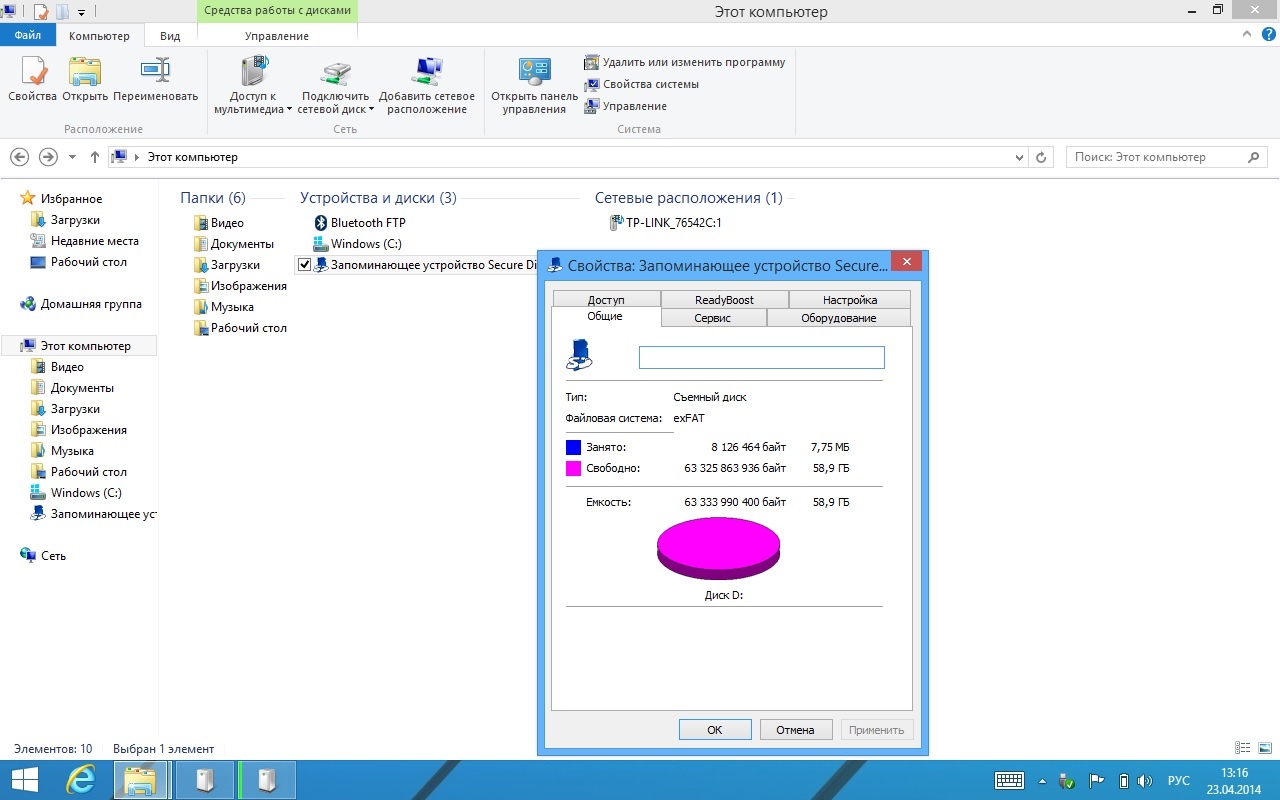
Task: Click the Отмена (Cancel) button
Action: (x=796, y=730)
